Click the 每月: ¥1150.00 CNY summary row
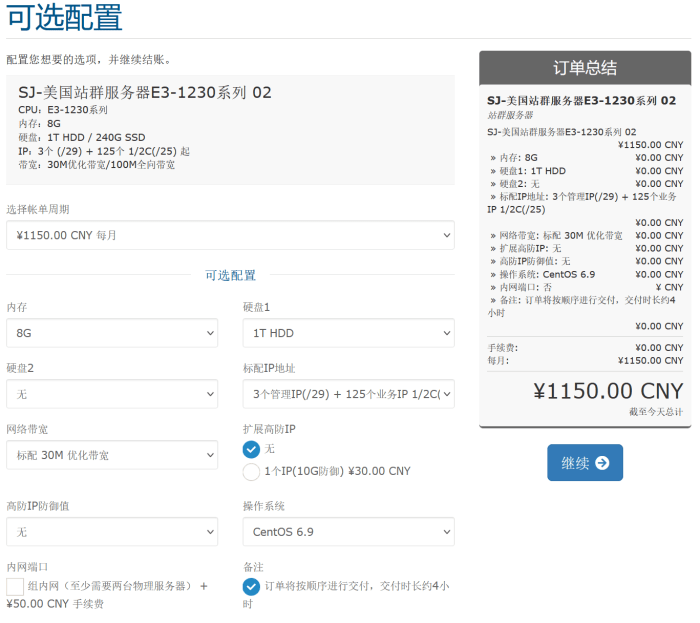 585,361
